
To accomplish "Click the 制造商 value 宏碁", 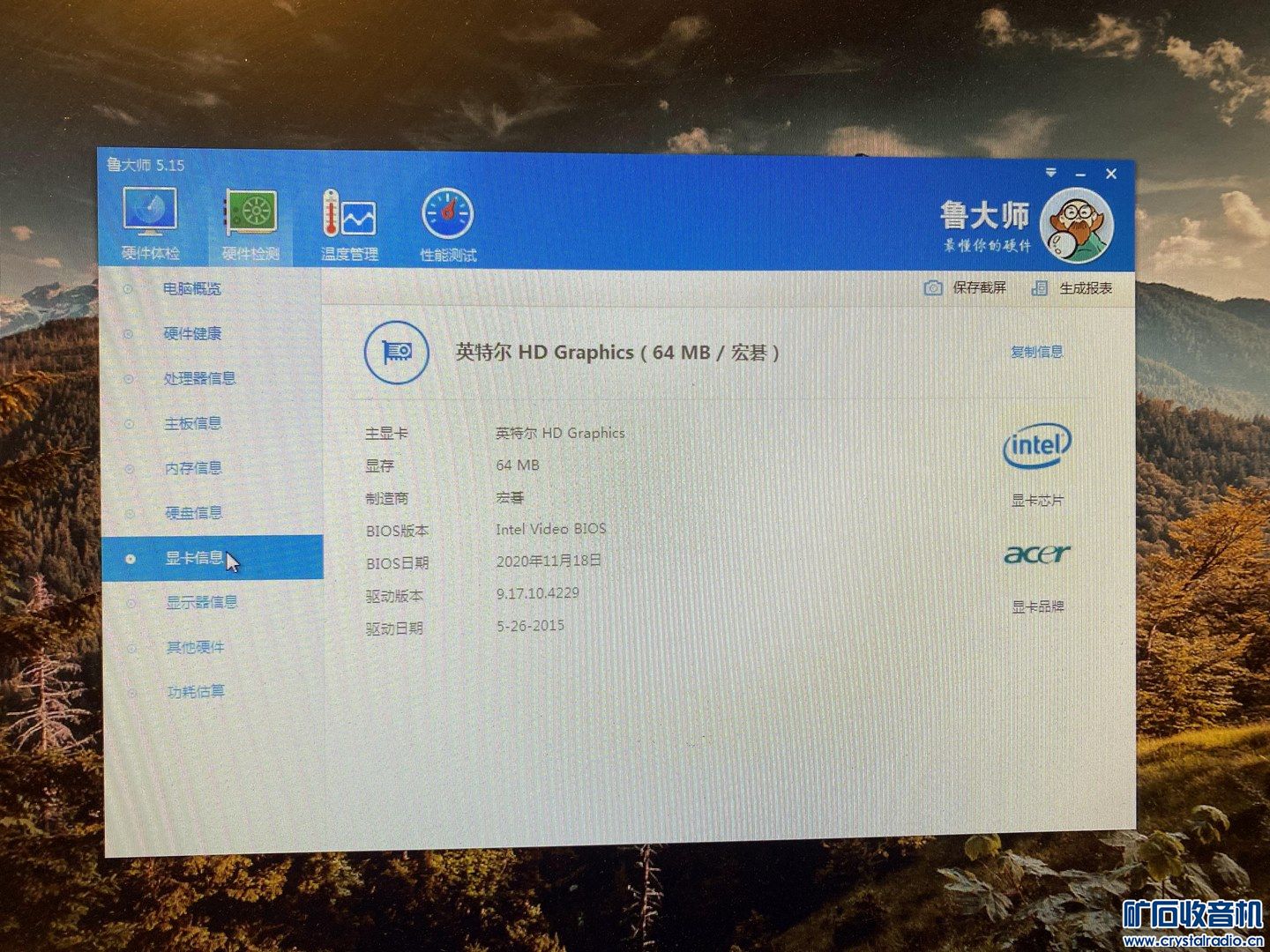I will click(x=510, y=498).
